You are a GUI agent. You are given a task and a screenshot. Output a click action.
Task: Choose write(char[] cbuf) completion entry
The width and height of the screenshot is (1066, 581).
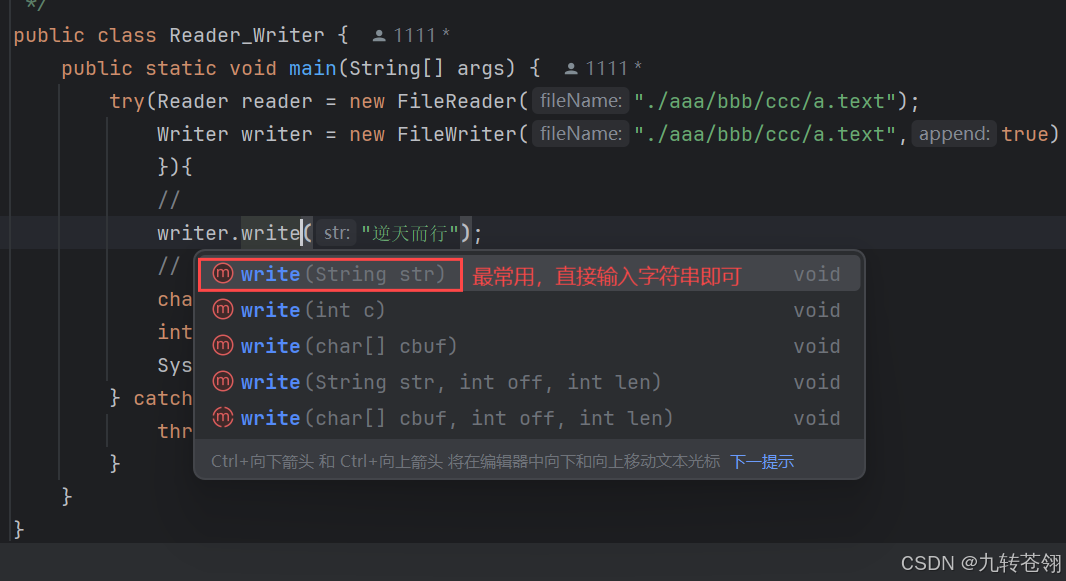click(530, 347)
